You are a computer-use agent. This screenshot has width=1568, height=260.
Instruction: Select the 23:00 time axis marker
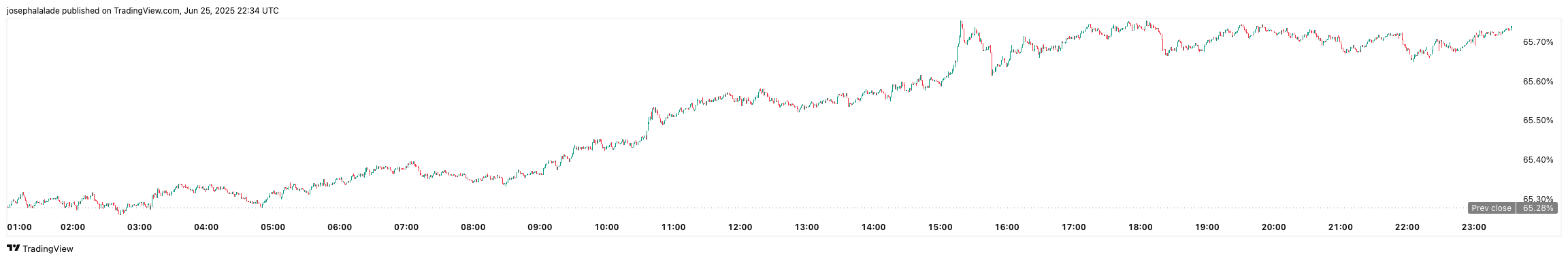click(x=1473, y=227)
